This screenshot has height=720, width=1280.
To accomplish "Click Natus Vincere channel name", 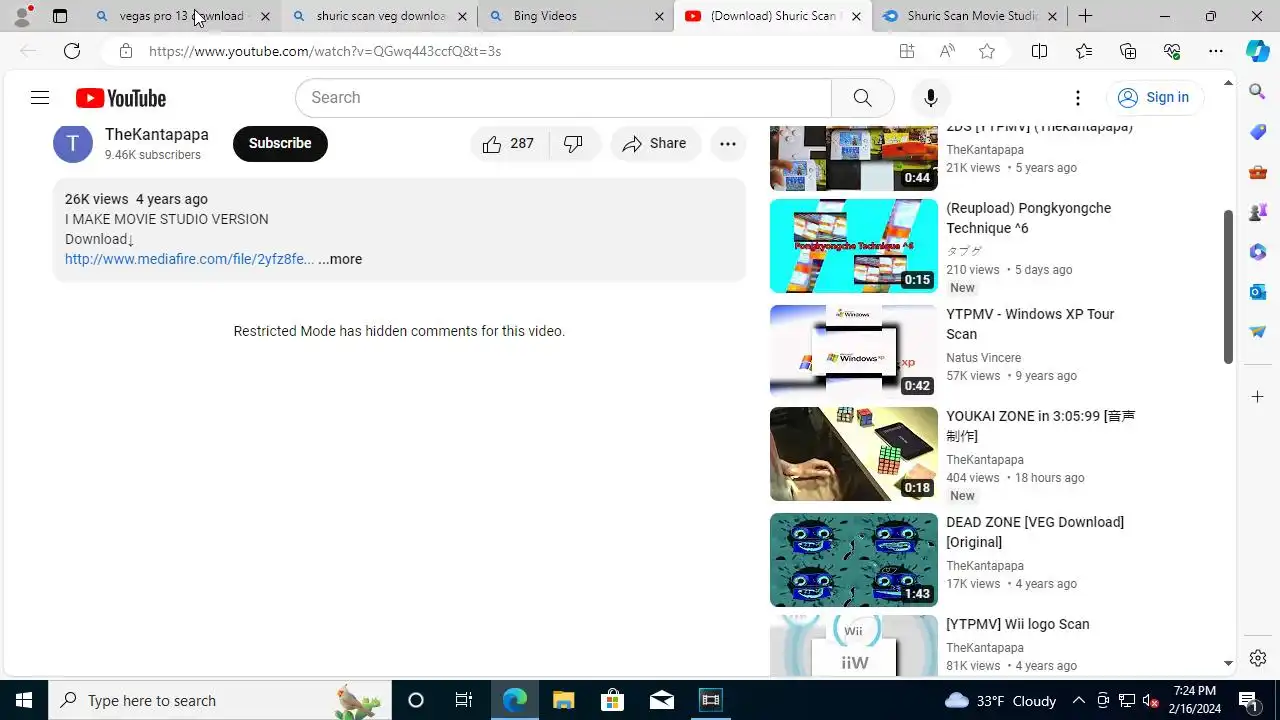I will pyautogui.click(x=984, y=358).
